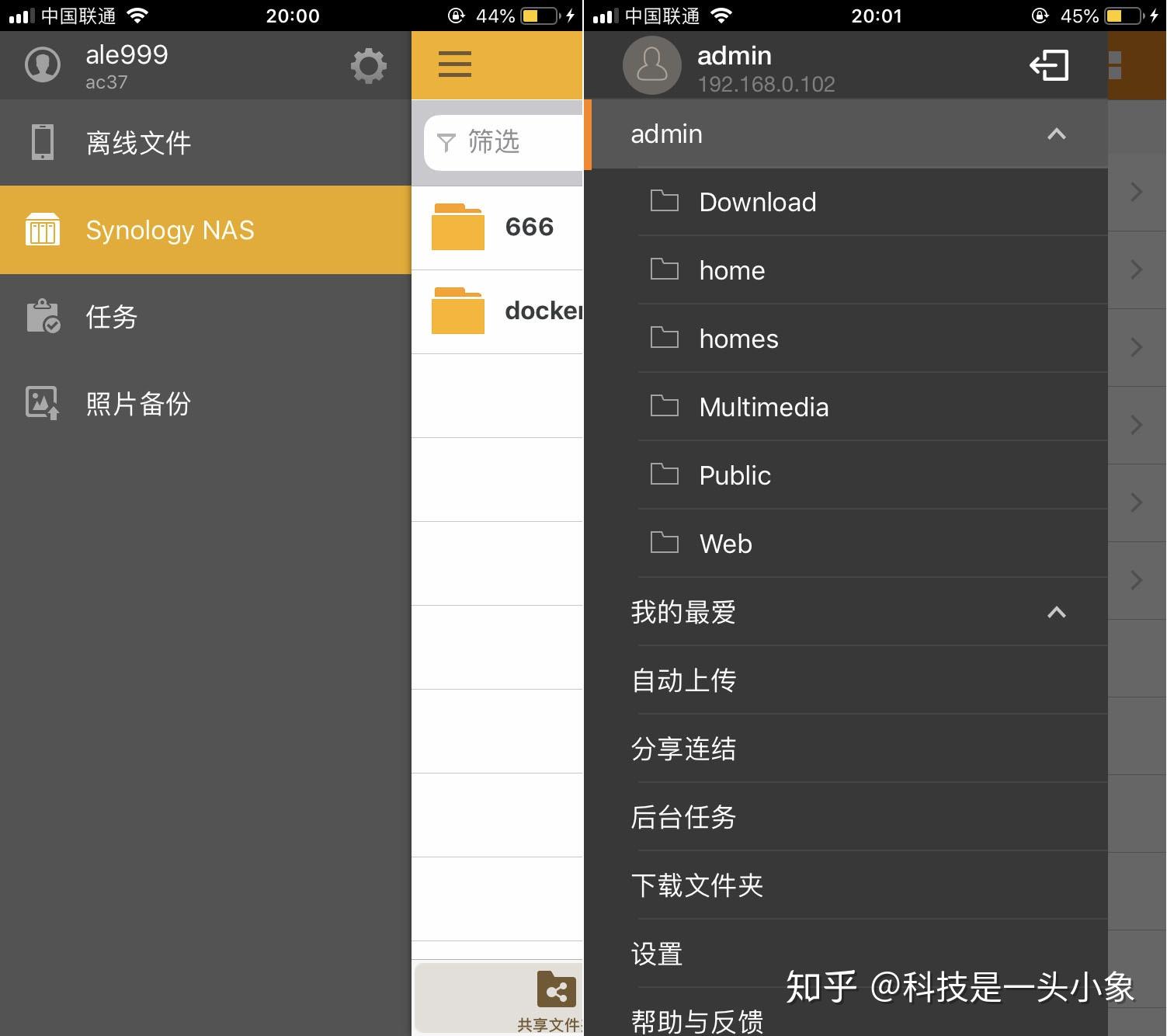This screenshot has width=1167, height=1036.
Task: Open the settings gear beside ale999
Action: pyautogui.click(x=369, y=65)
